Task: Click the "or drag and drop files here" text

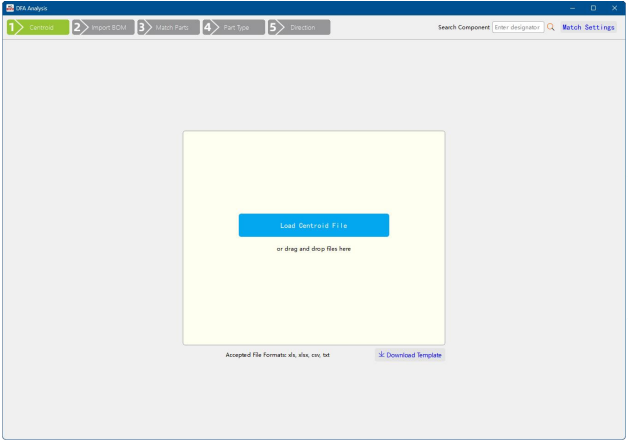Action: [313, 249]
